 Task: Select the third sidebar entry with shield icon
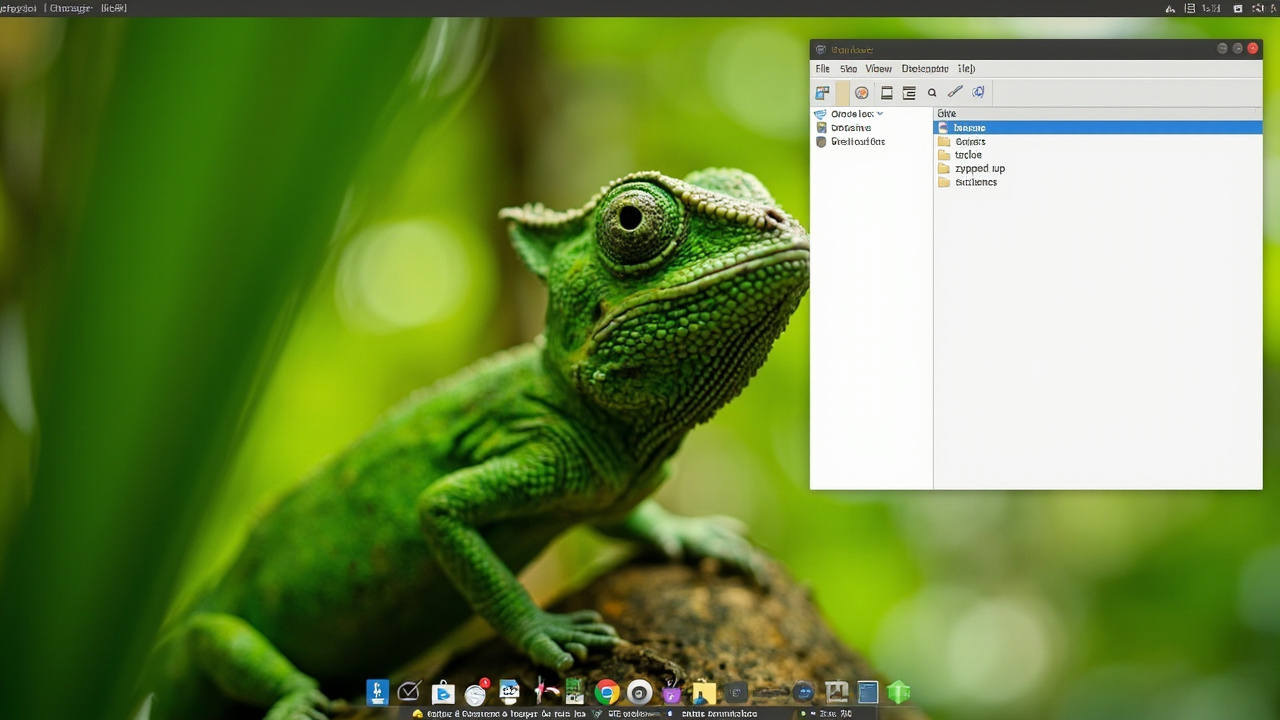pyautogui.click(x=850, y=142)
